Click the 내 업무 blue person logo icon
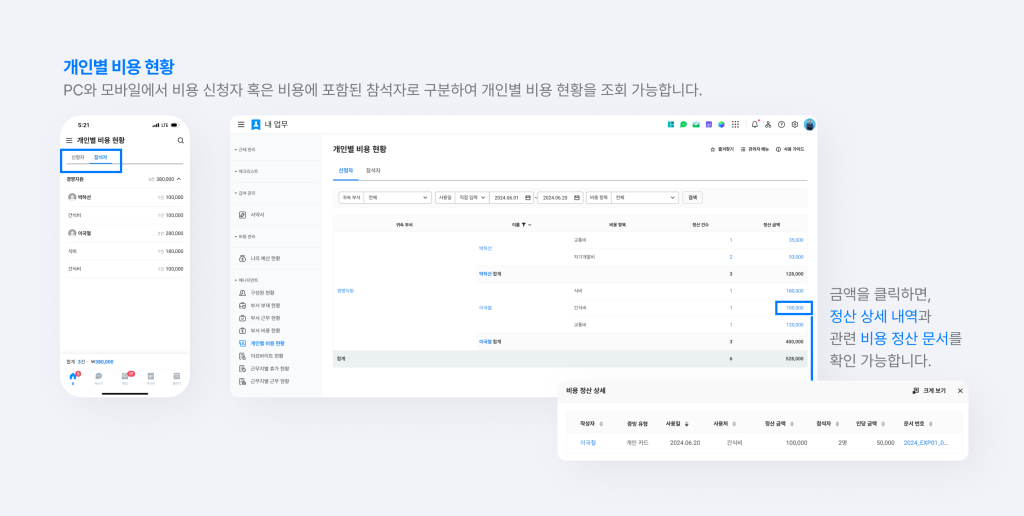This screenshot has height=516, width=1024. [256, 124]
